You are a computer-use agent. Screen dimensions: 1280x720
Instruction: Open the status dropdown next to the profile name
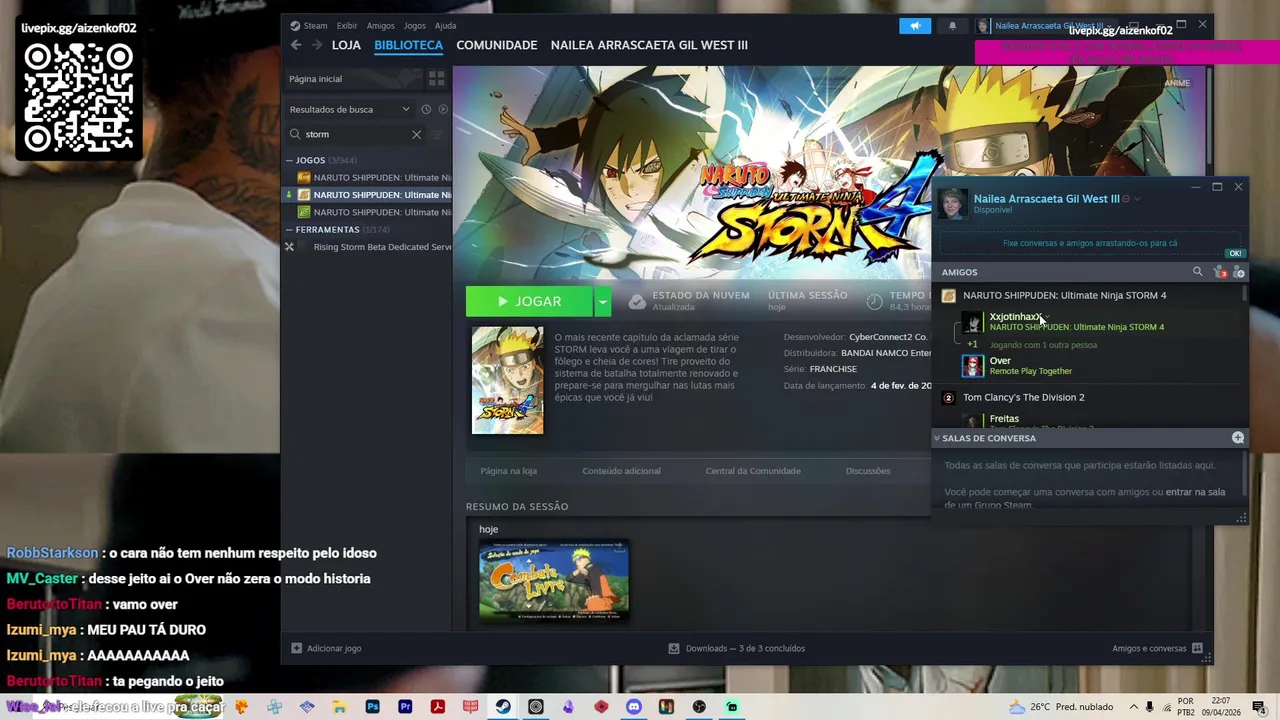(1137, 199)
